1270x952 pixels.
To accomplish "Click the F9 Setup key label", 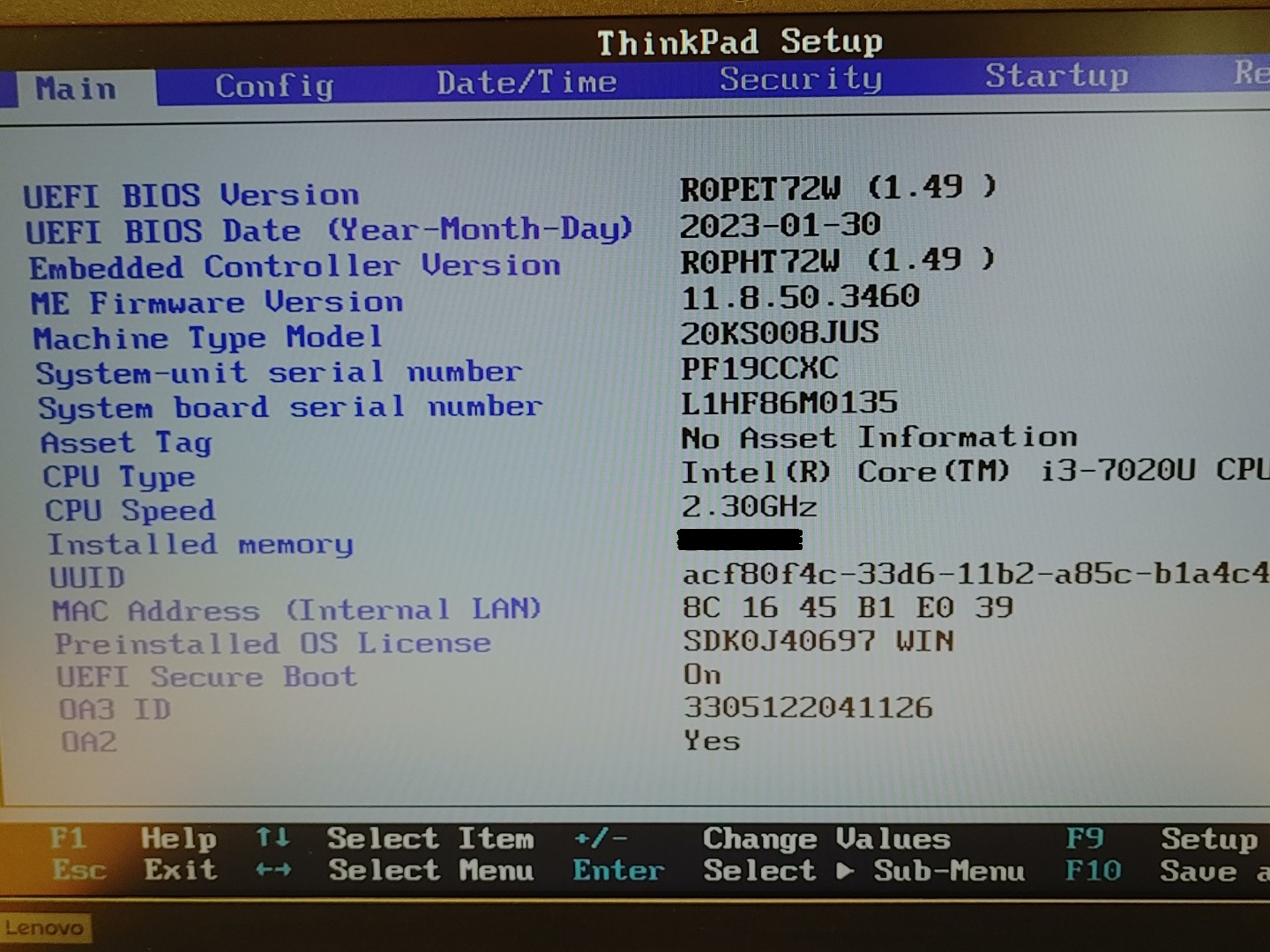I will click(x=1085, y=837).
